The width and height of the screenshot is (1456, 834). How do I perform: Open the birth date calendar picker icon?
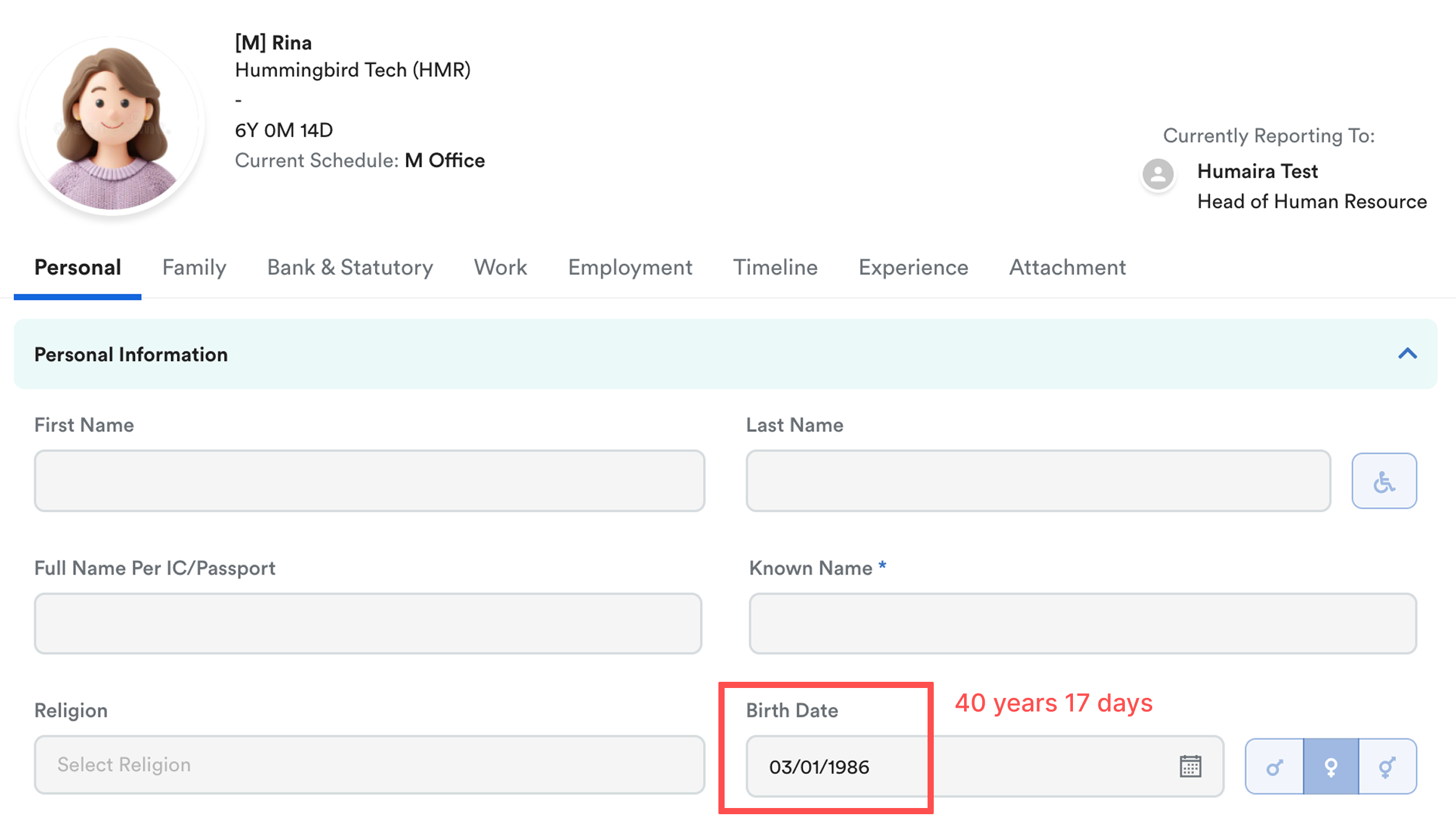(1190, 766)
